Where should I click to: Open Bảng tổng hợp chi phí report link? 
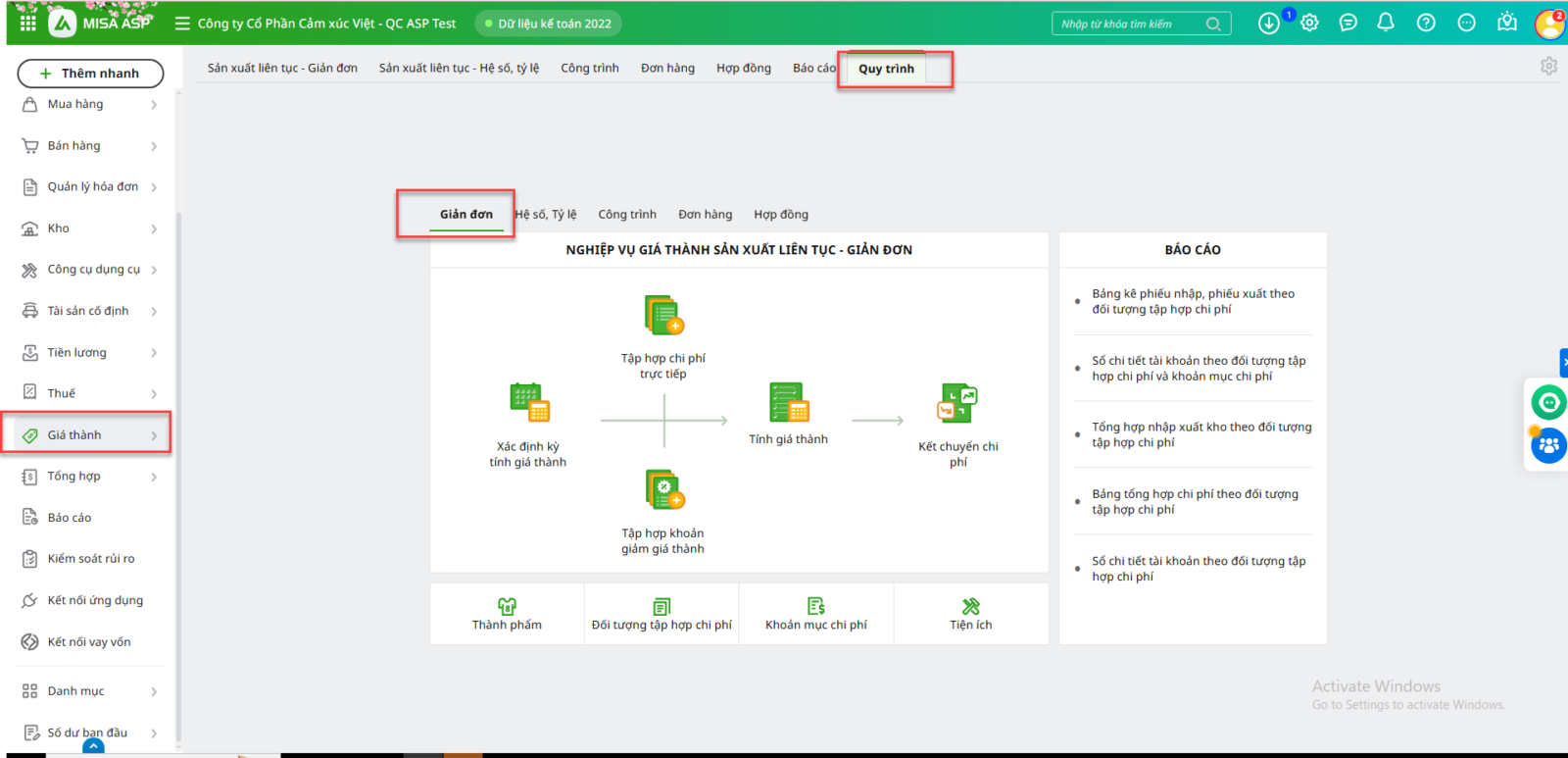[x=1195, y=502]
